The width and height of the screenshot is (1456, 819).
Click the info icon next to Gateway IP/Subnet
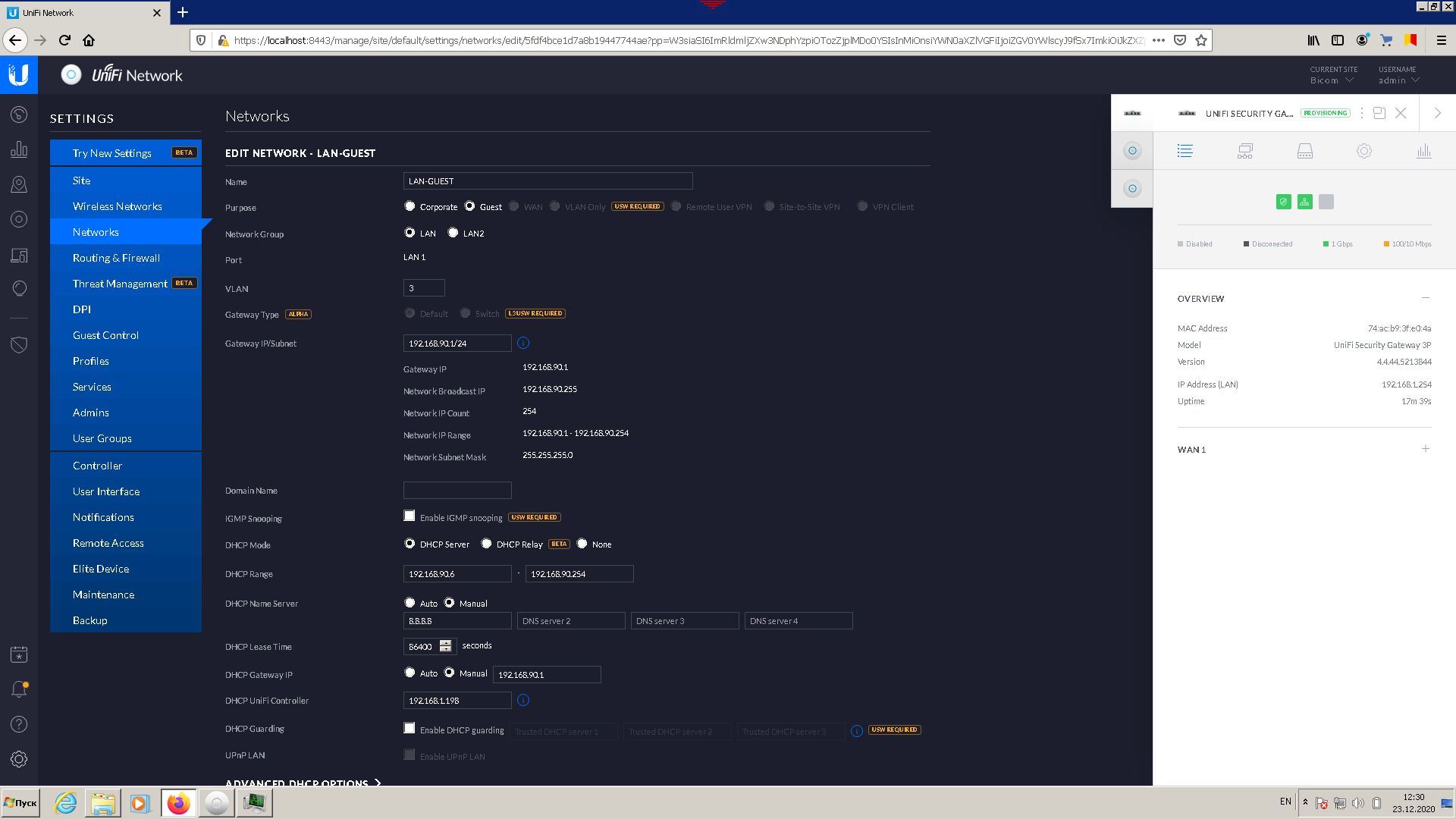[x=523, y=344]
